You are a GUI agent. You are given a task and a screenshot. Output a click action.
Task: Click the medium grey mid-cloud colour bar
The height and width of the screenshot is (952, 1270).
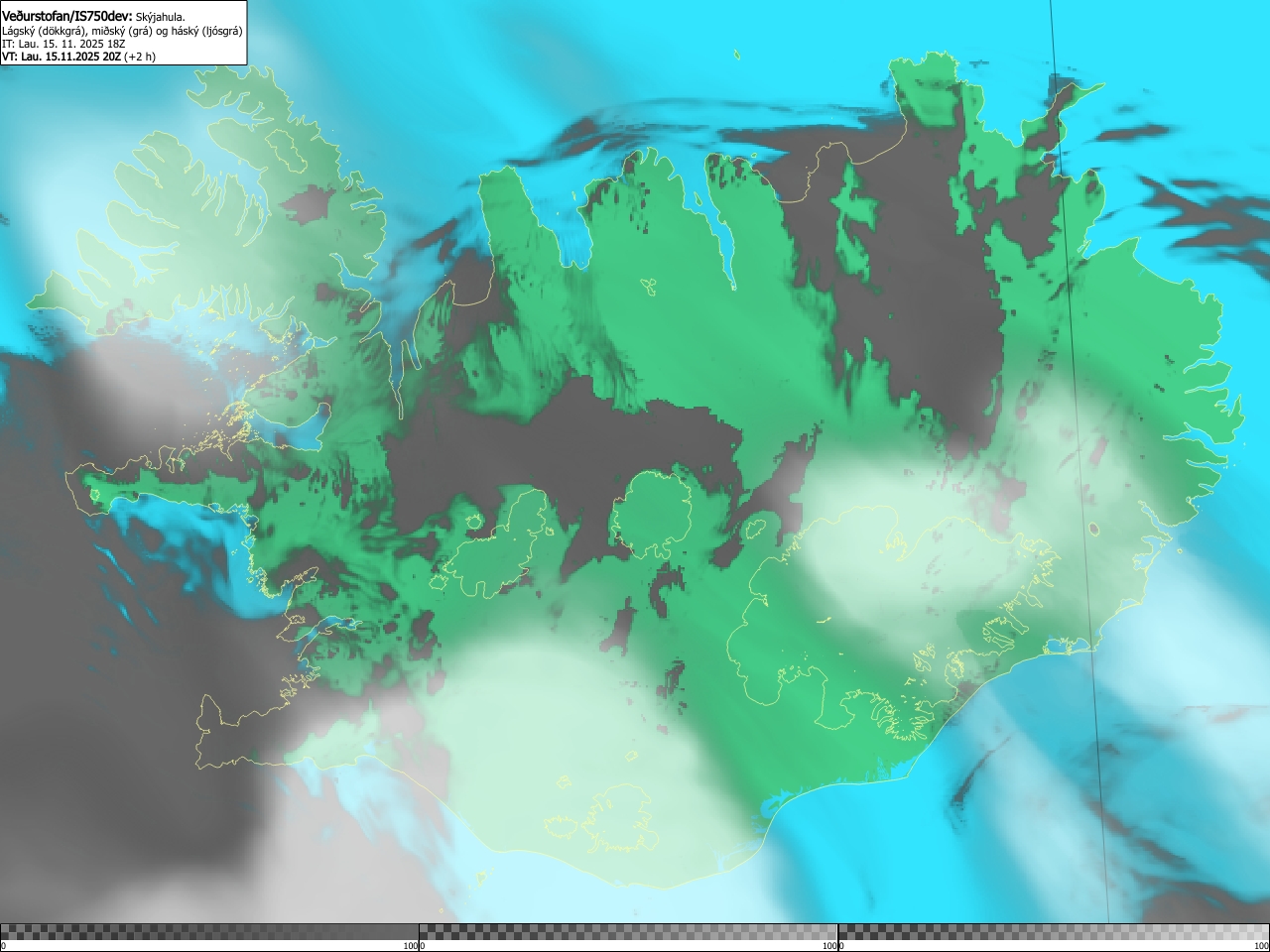628,931
